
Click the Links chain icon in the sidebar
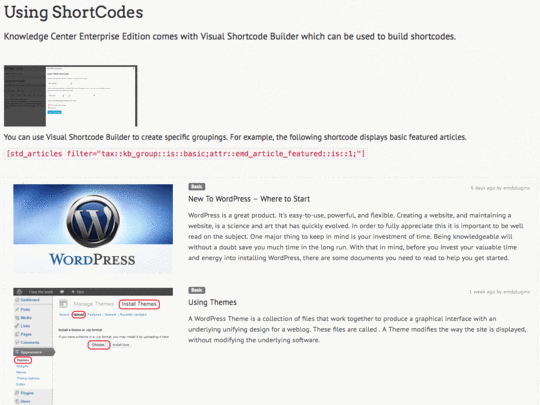click(17, 326)
